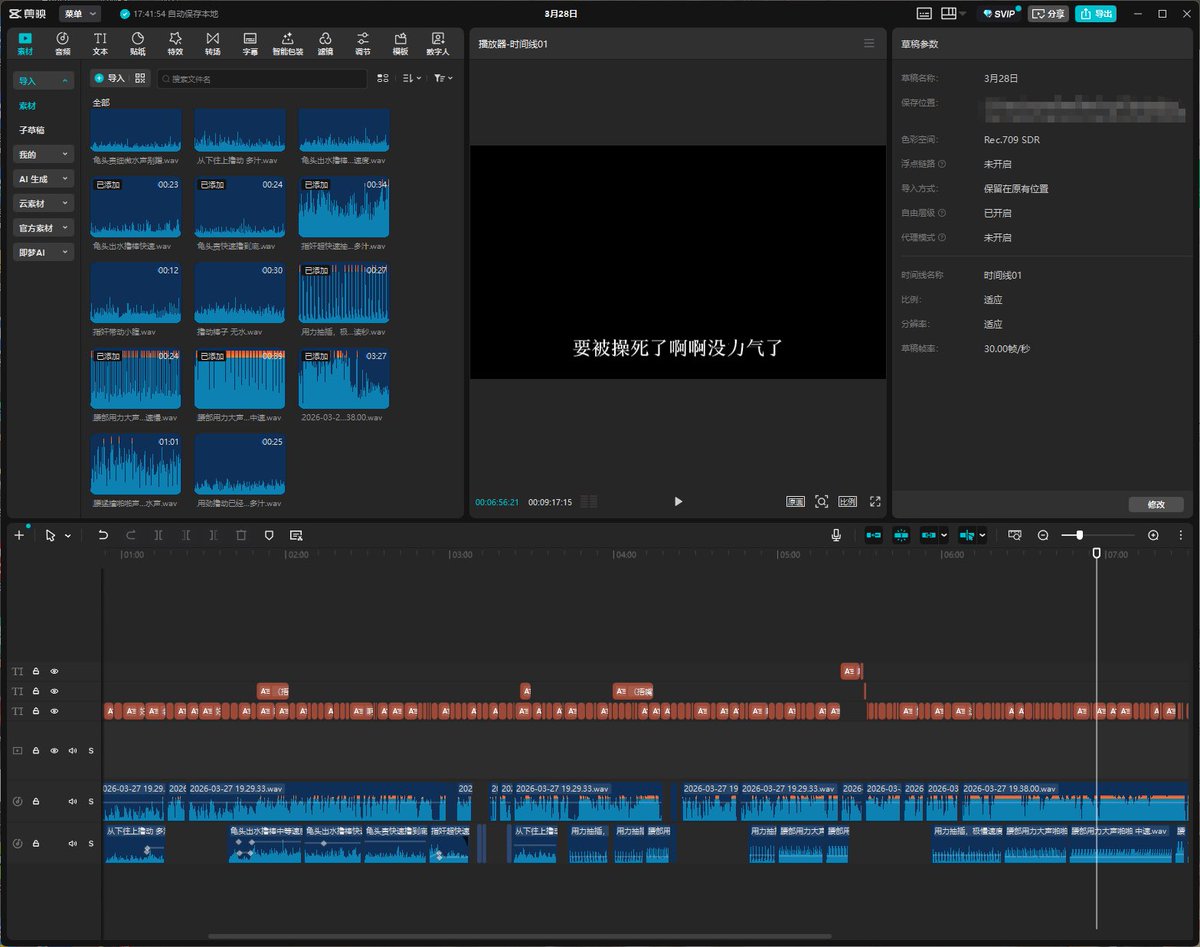Open the media filter dropdown
The image size is (1200, 947).
(443, 78)
